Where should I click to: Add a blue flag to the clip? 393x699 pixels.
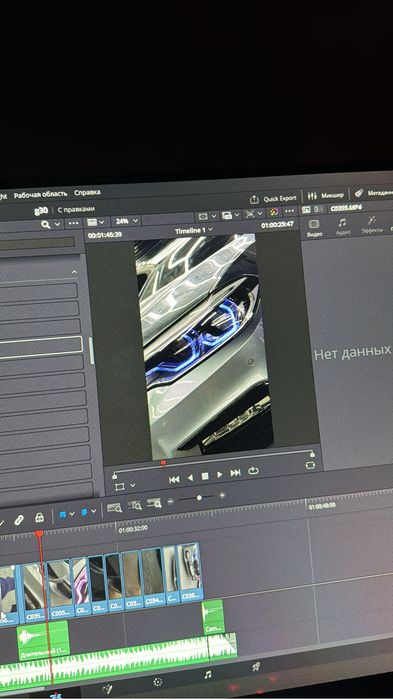(62, 515)
